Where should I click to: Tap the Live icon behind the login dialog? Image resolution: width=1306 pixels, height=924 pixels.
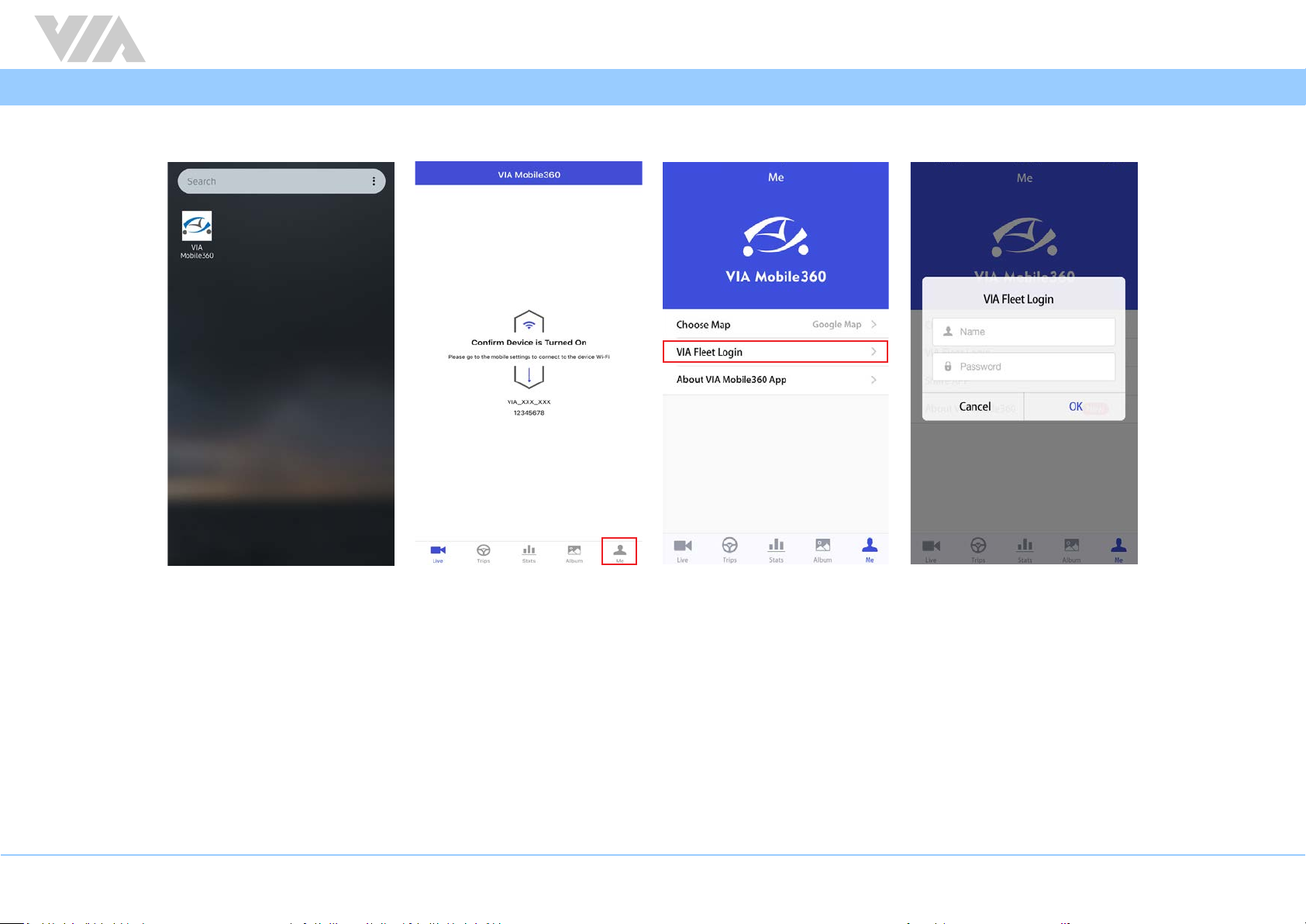[x=931, y=546]
